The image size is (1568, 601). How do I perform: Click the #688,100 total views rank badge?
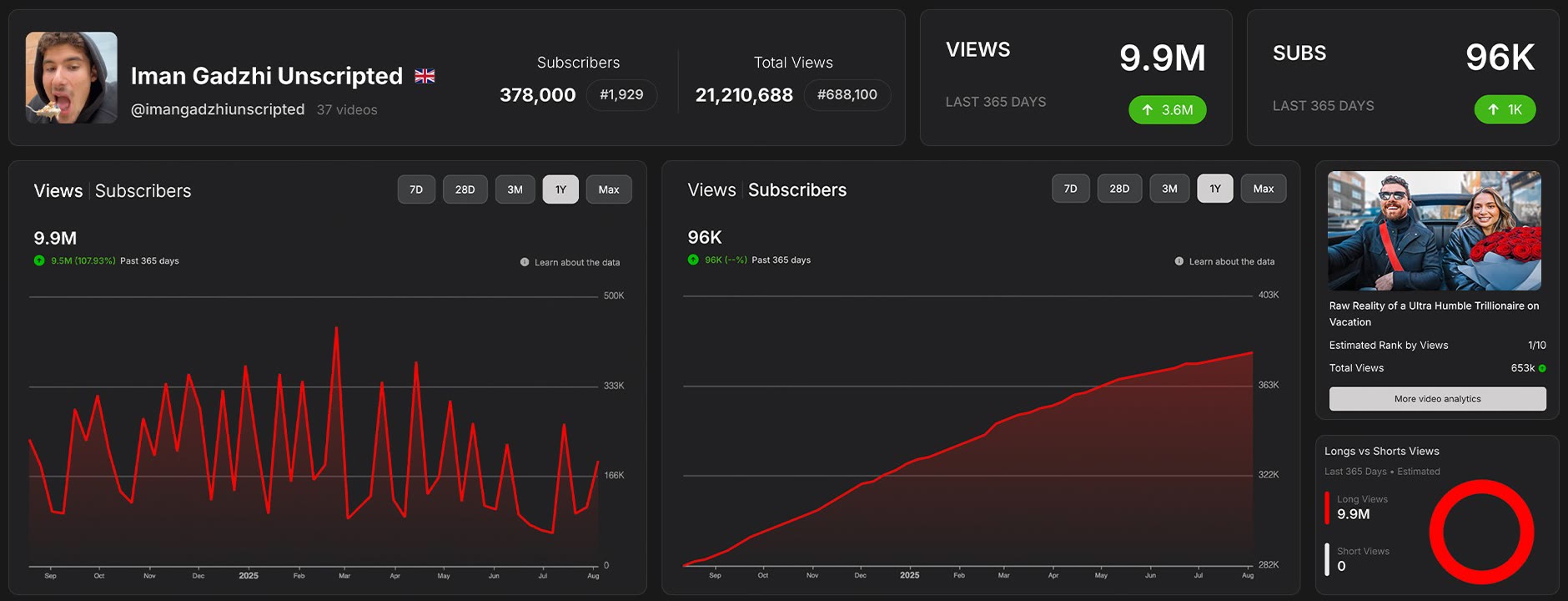pos(847,94)
